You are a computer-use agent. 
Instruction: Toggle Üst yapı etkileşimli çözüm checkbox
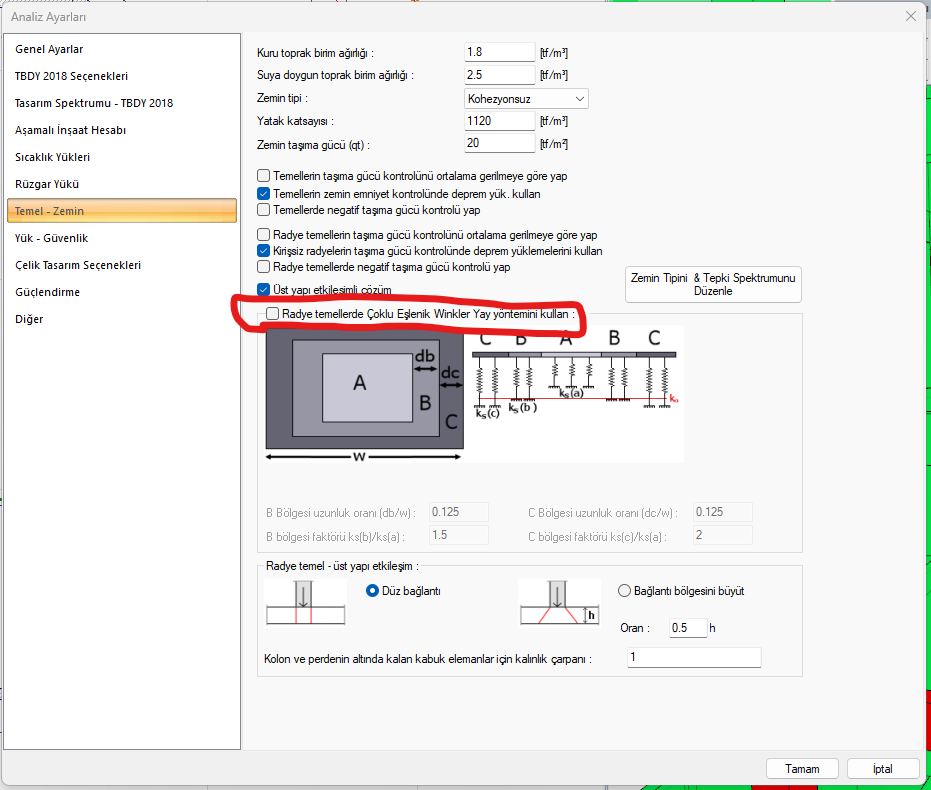pos(264,289)
